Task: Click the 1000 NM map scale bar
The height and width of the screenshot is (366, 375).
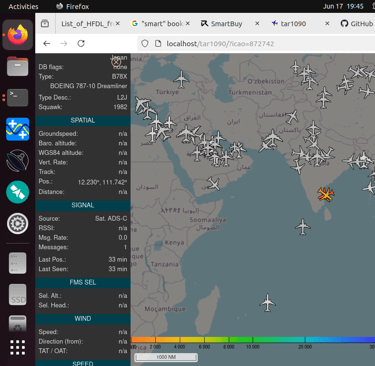Action: point(166,357)
